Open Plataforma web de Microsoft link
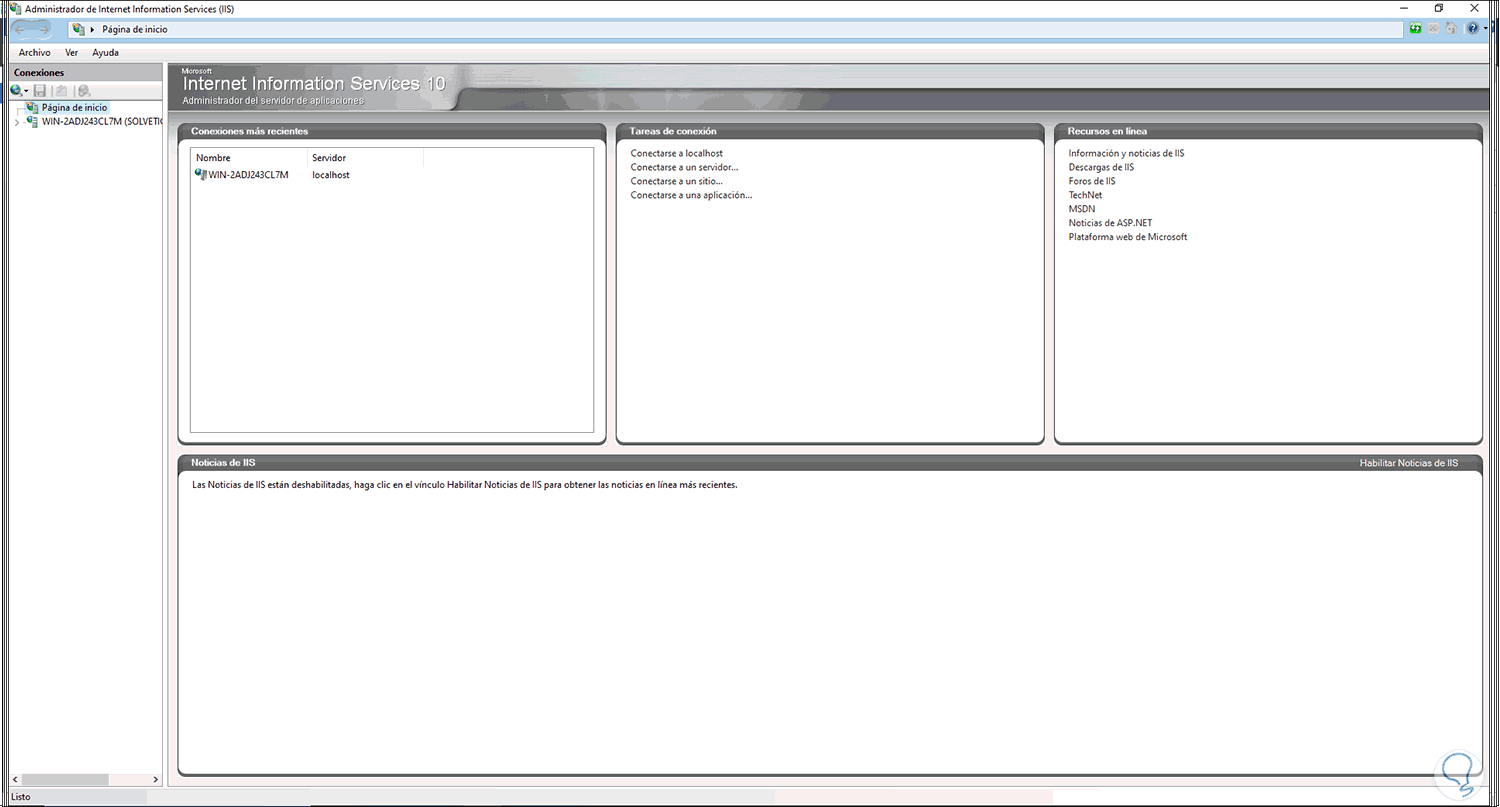This screenshot has height=807, width=1500. tap(1128, 237)
